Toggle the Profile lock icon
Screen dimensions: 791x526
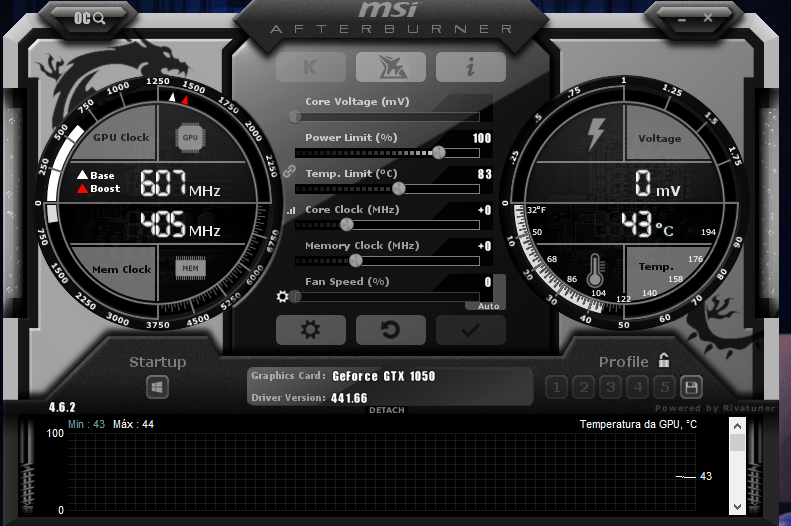coord(664,360)
